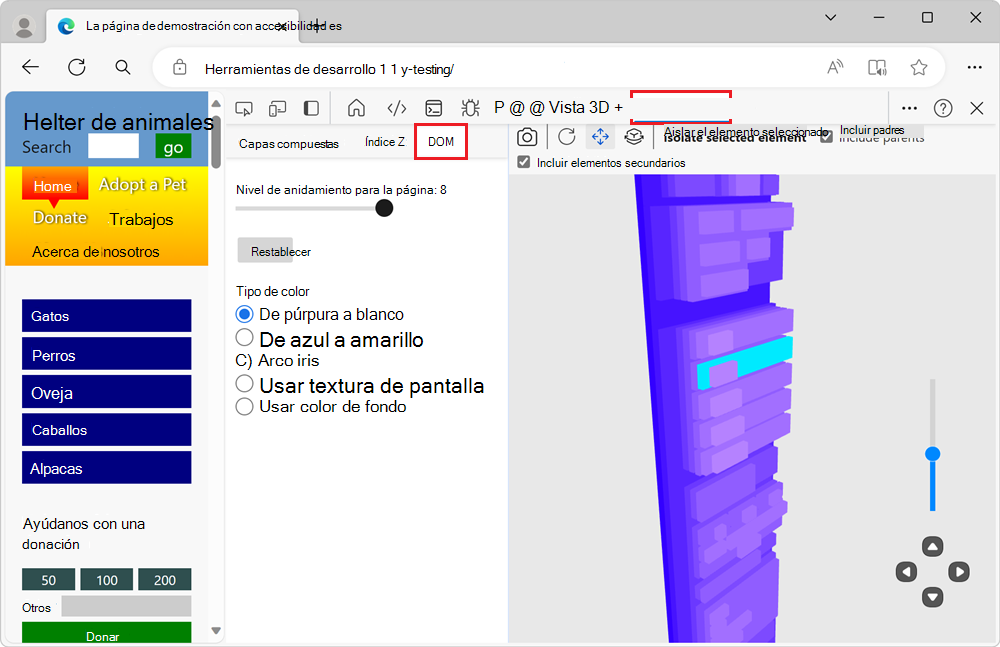
Task: Open Perros category link
Action: [107, 354]
